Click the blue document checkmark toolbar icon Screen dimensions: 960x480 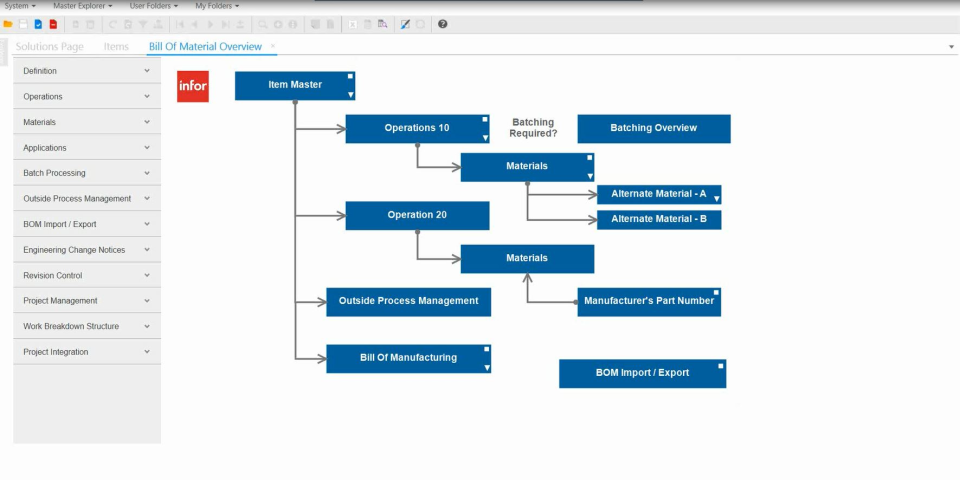pos(38,24)
